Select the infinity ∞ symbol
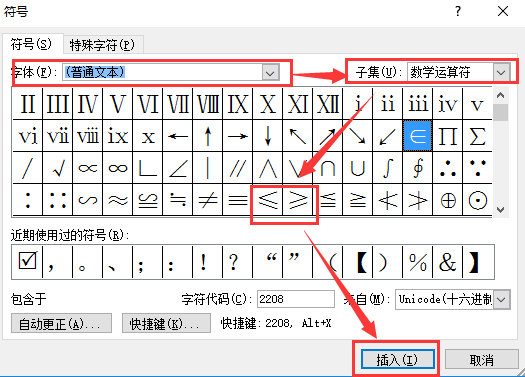This screenshot has height=377, width=525. tap(118, 168)
